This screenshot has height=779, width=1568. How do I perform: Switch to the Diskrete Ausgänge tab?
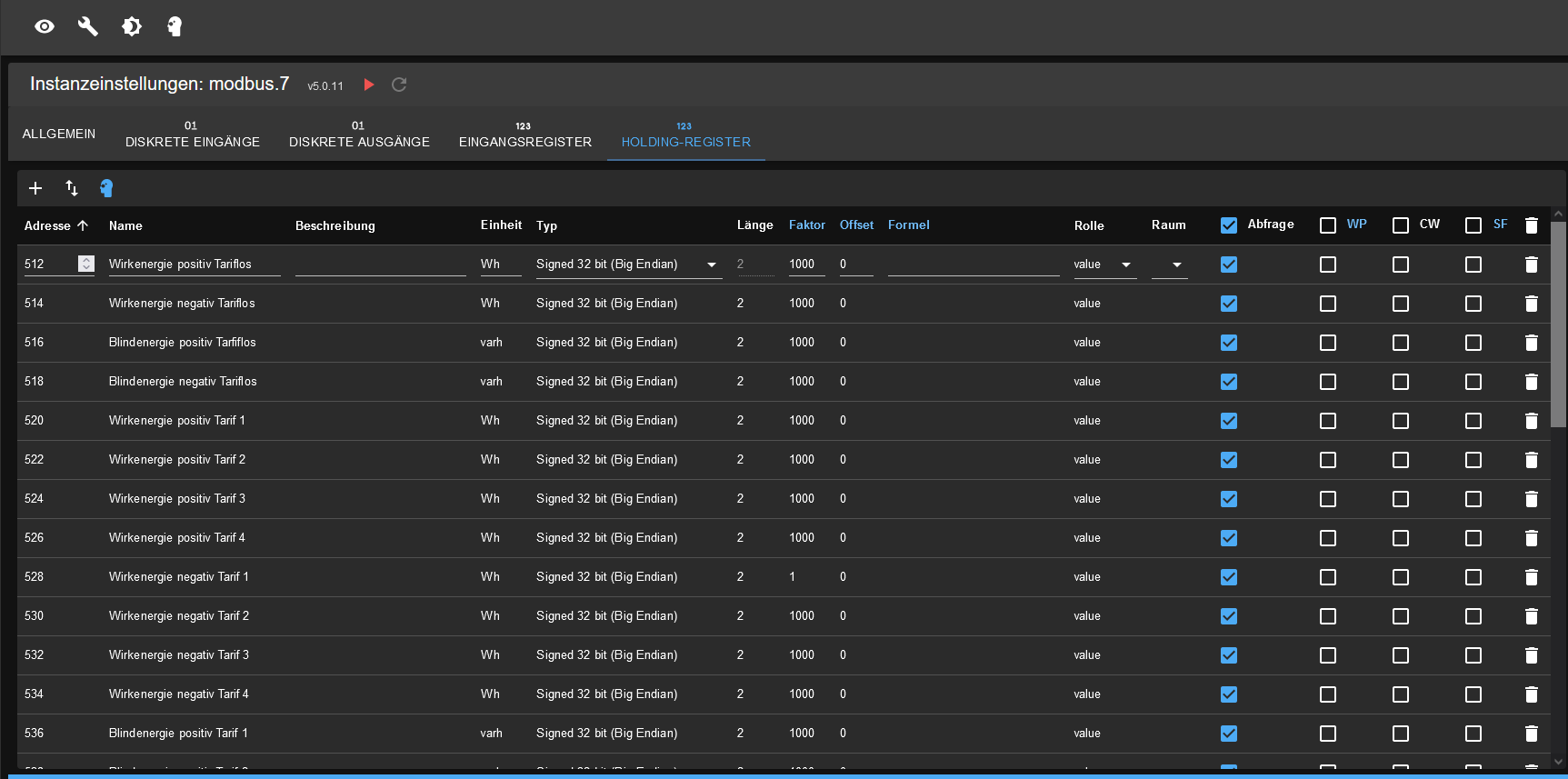[x=359, y=134]
